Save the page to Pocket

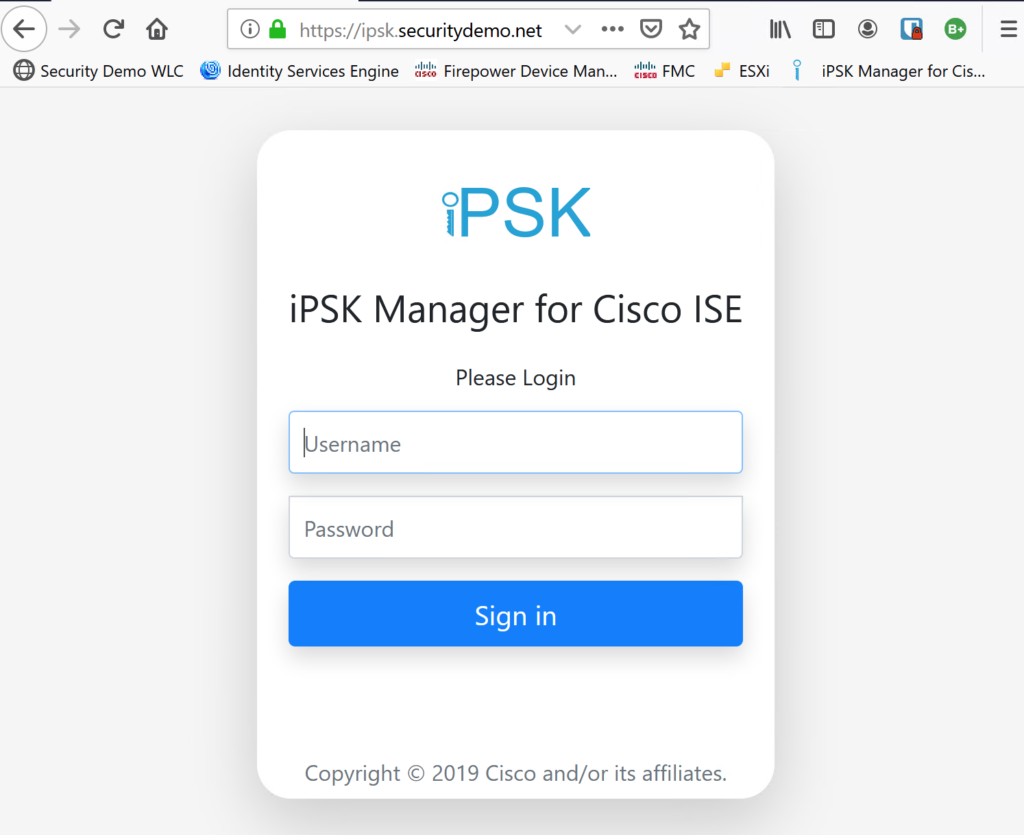[650, 29]
